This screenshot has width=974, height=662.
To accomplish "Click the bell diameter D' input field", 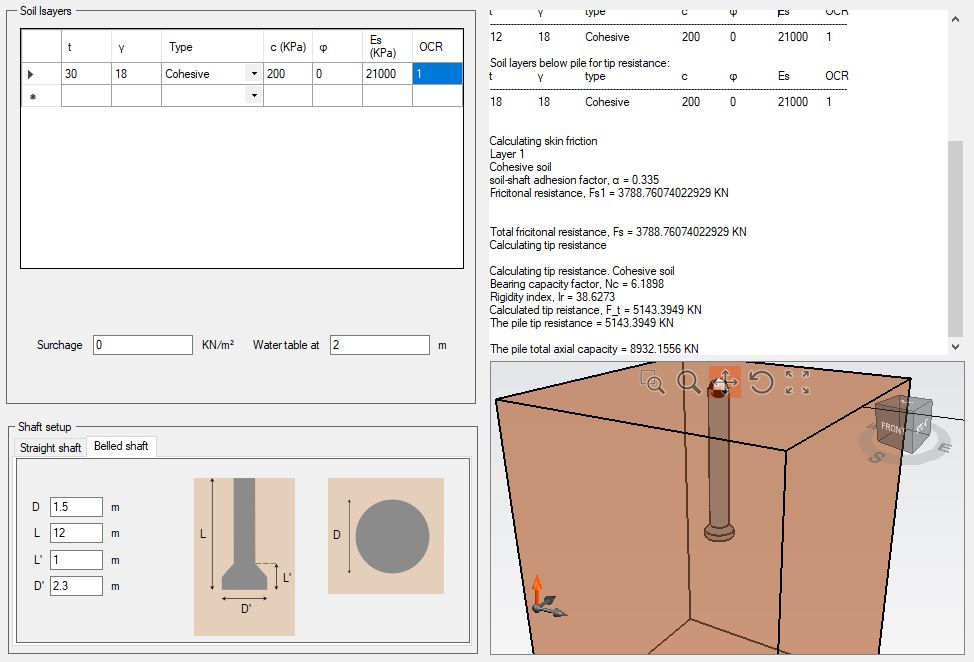I will click(76, 586).
